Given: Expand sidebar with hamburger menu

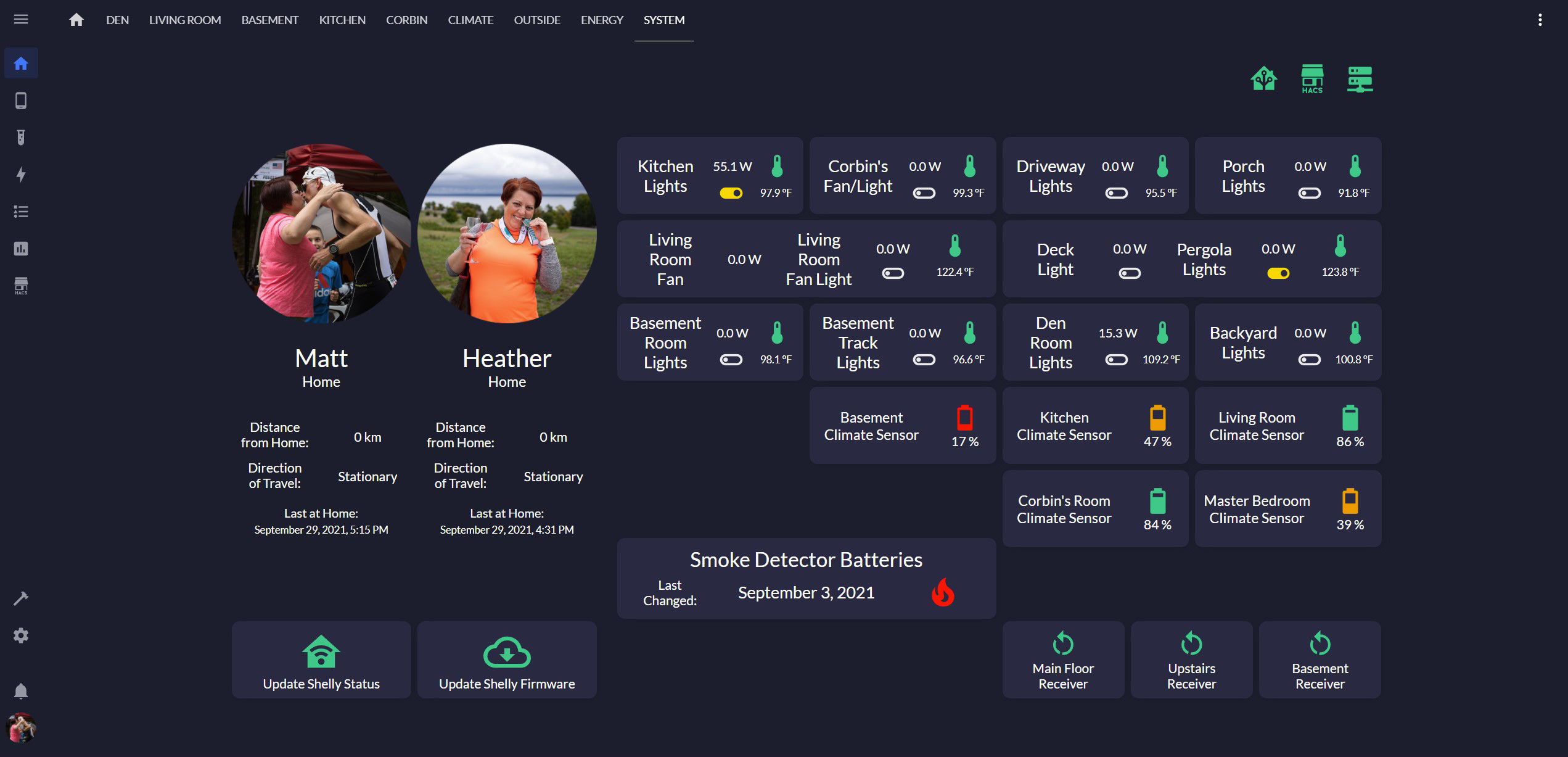Looking at the screenshot, I should pyautogui.click(x=21, y=20).
